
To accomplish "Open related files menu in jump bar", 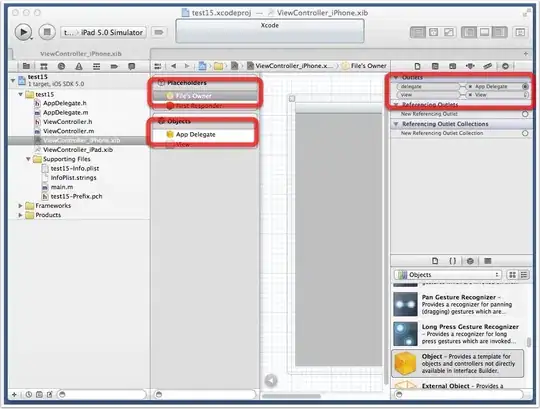I will (x=158, y=66).
